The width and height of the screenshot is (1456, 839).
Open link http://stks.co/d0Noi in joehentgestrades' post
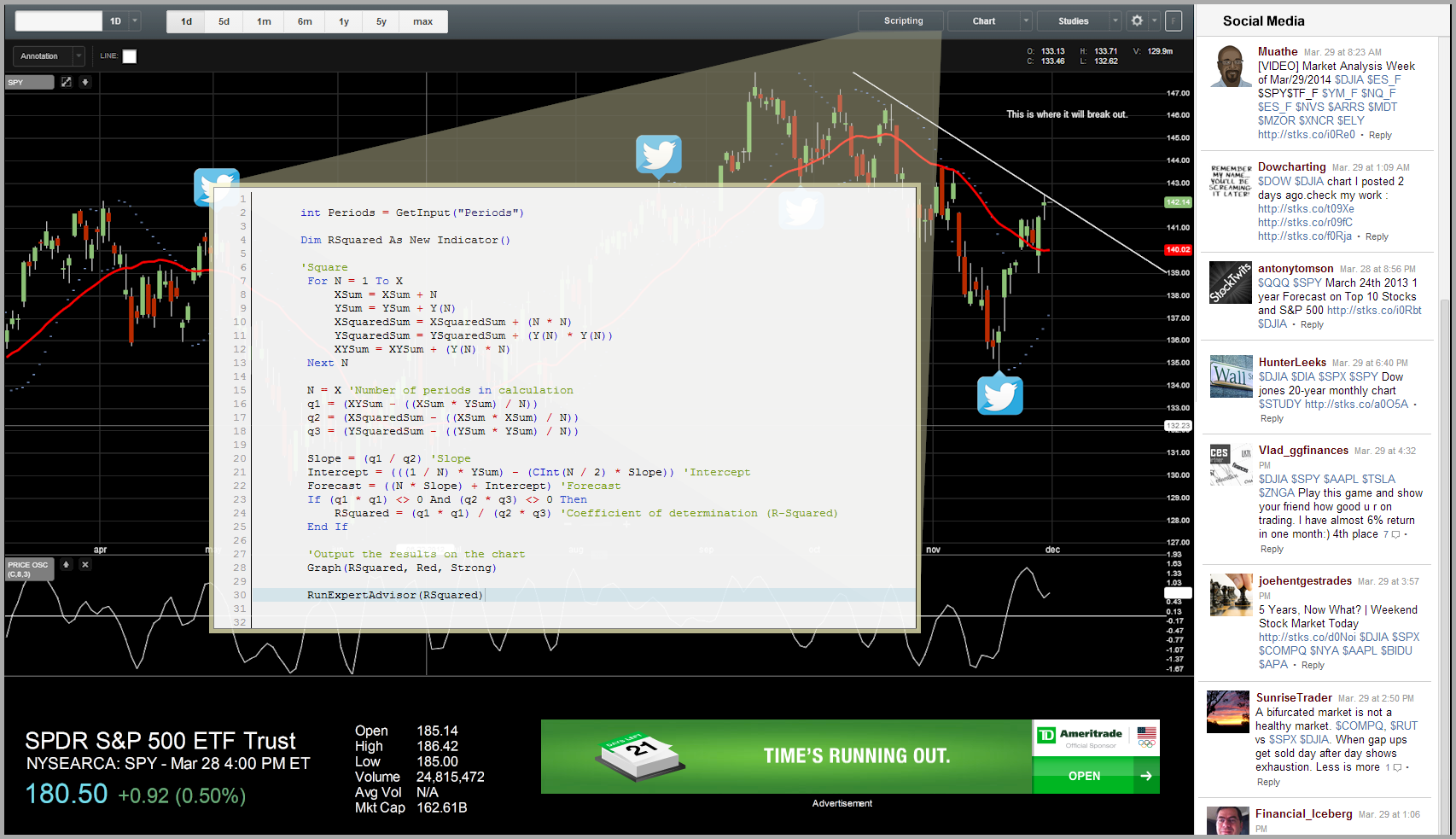point(1307,637)
